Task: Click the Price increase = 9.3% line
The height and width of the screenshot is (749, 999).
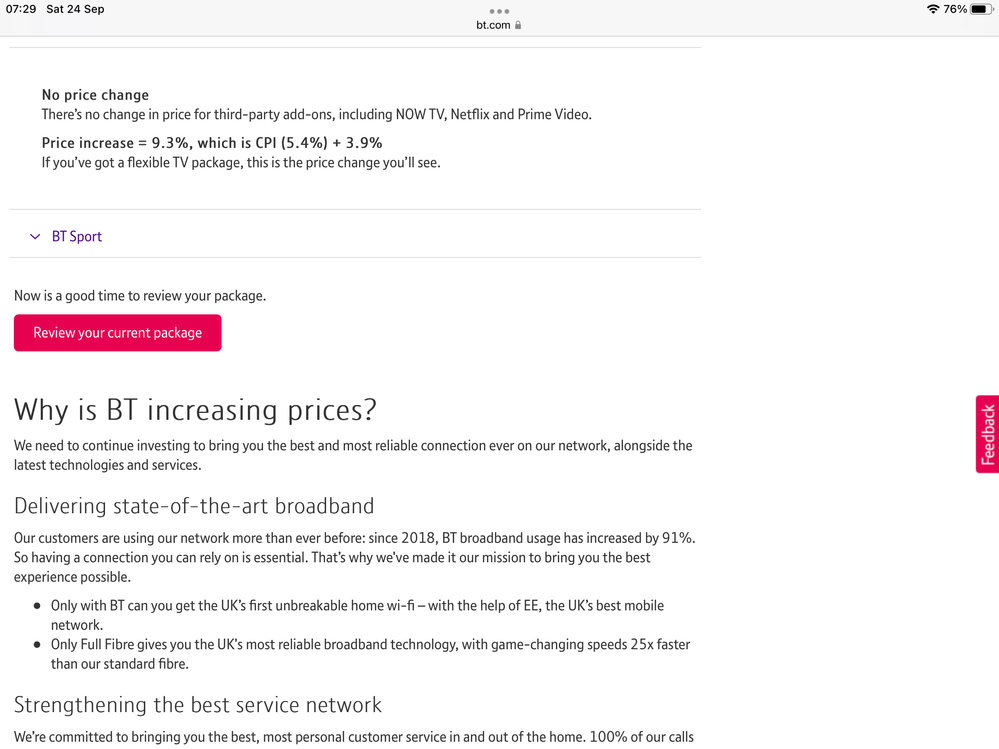Action: point(211,142)
